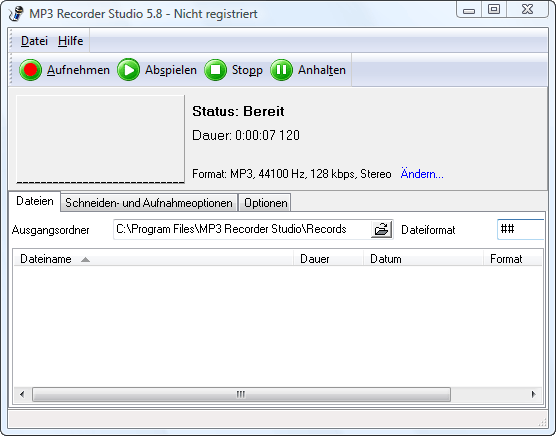
Task: Sort the file list by the Datum column
Action: 423,259
